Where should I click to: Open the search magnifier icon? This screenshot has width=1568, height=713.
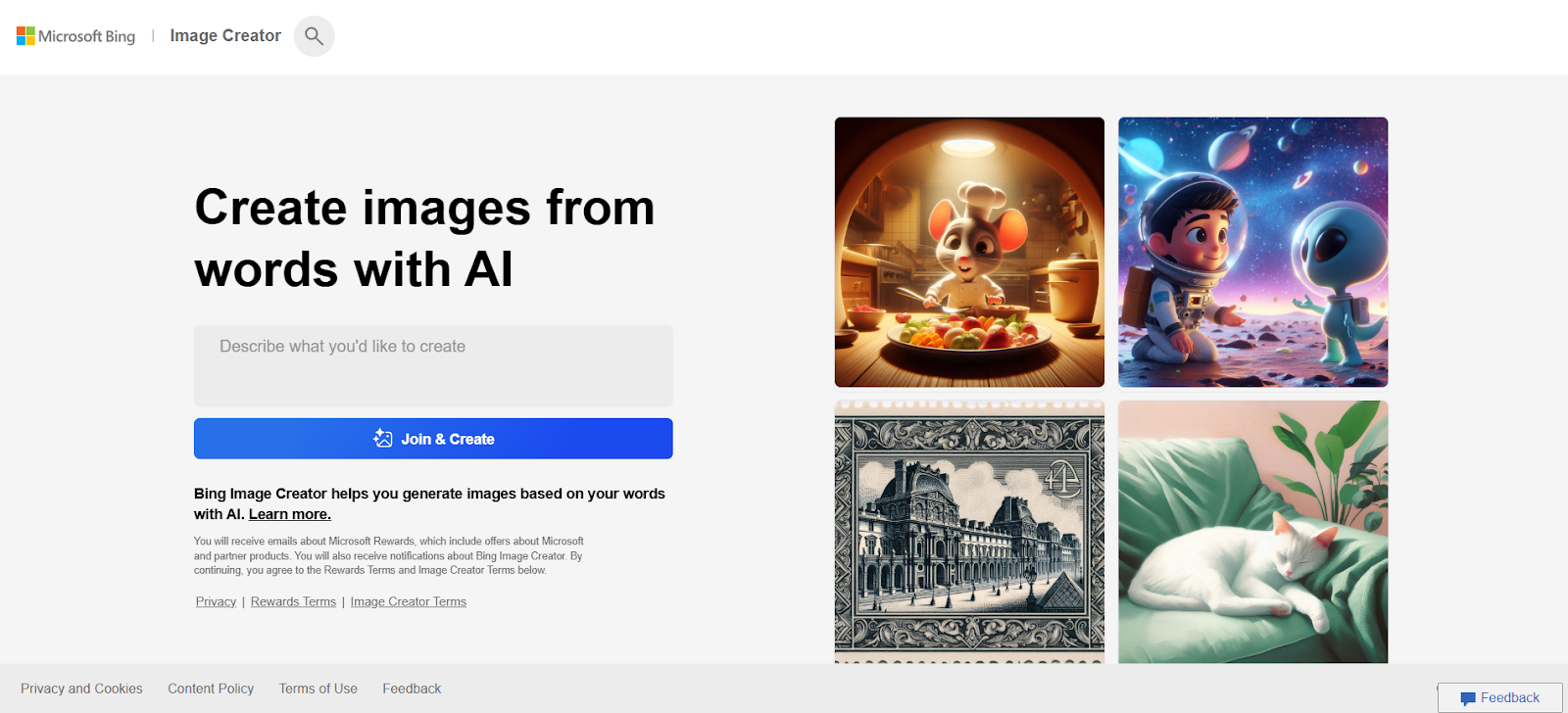click(x=314, y=36)
